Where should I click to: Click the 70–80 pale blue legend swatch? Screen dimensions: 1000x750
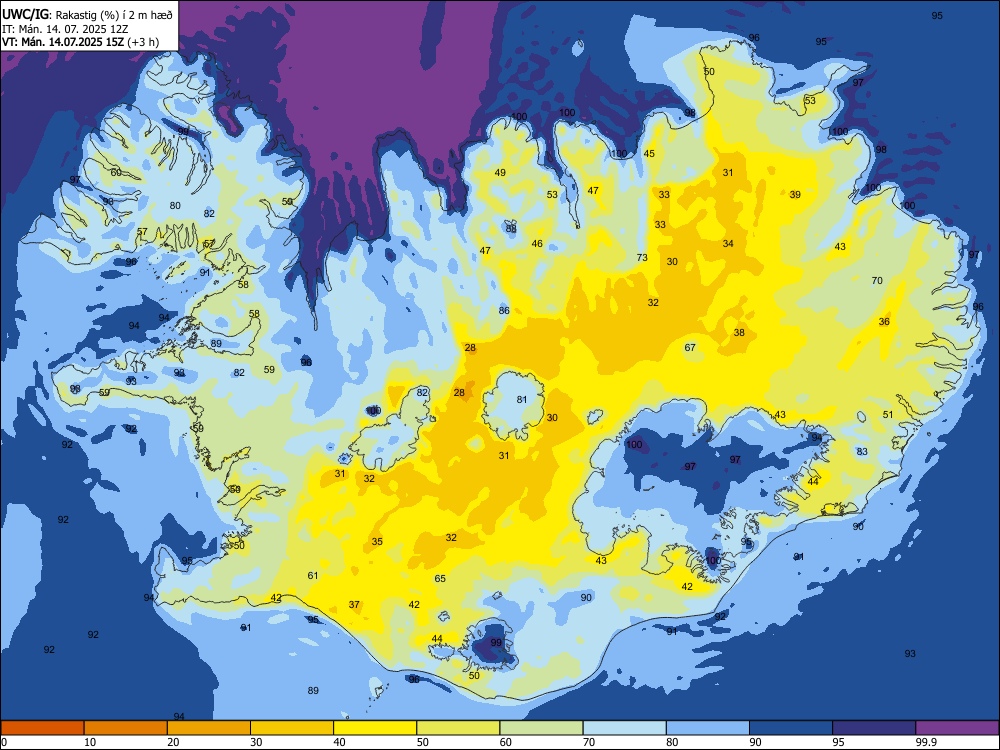coord(625,728)
